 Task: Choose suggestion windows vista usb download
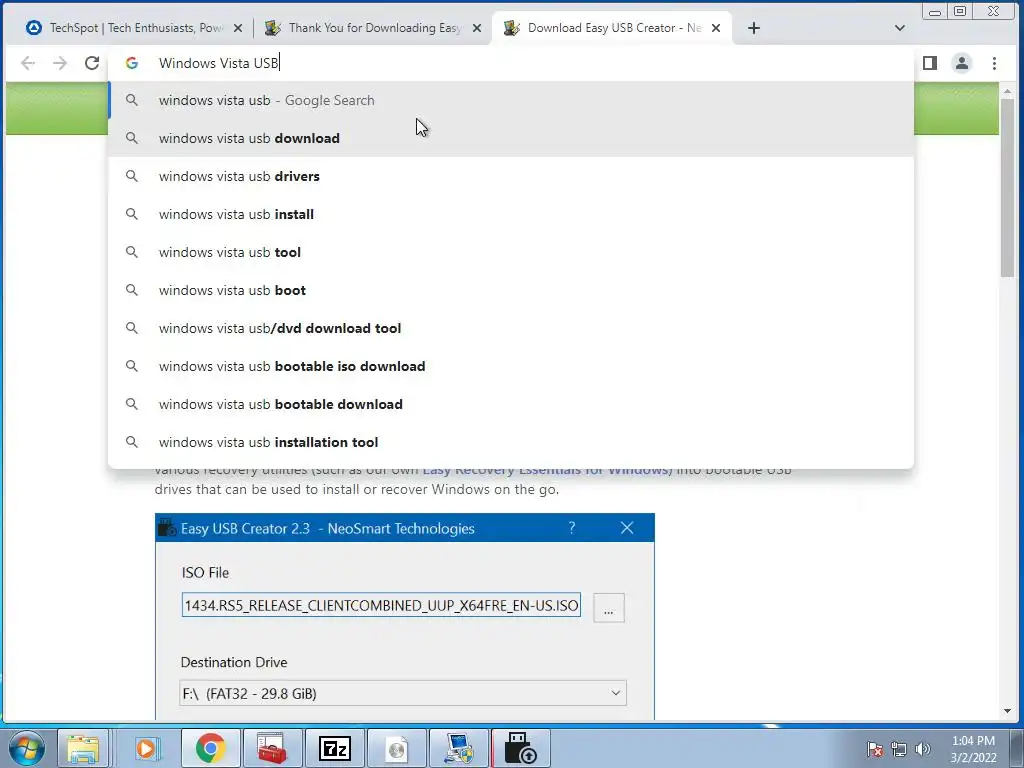(x=511, y=138)
